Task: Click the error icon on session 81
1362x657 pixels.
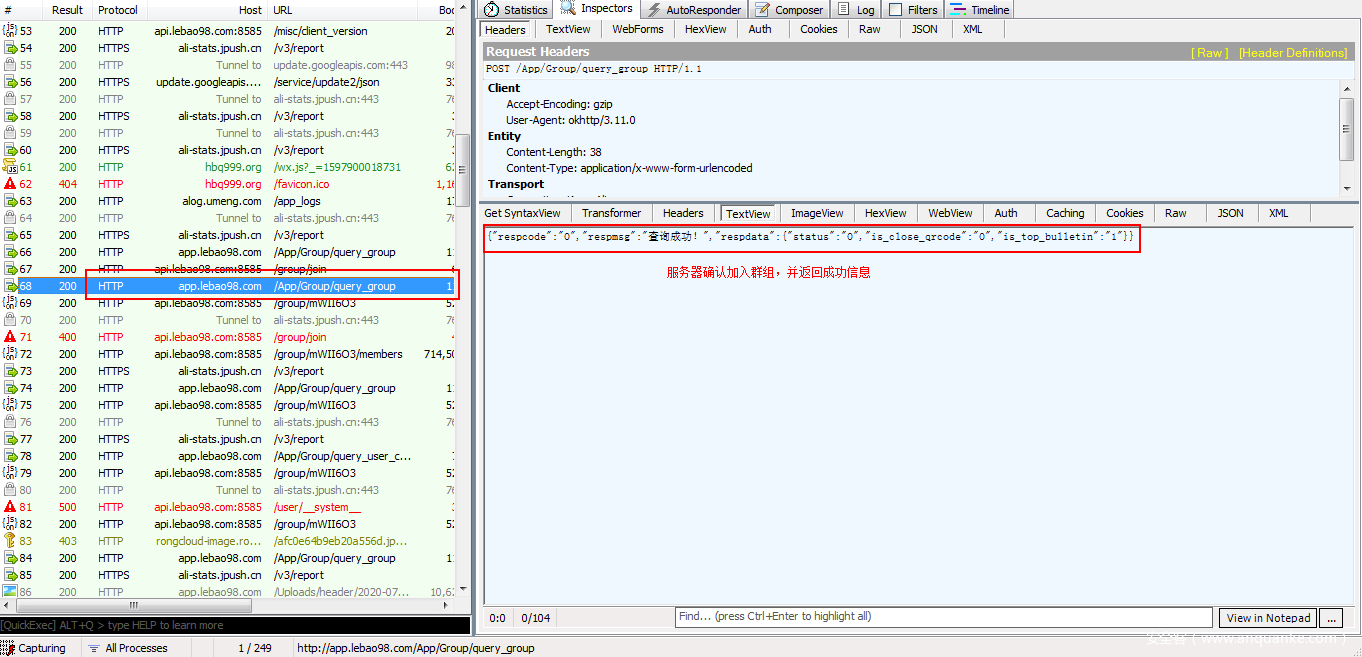Action: coord(10,507)
